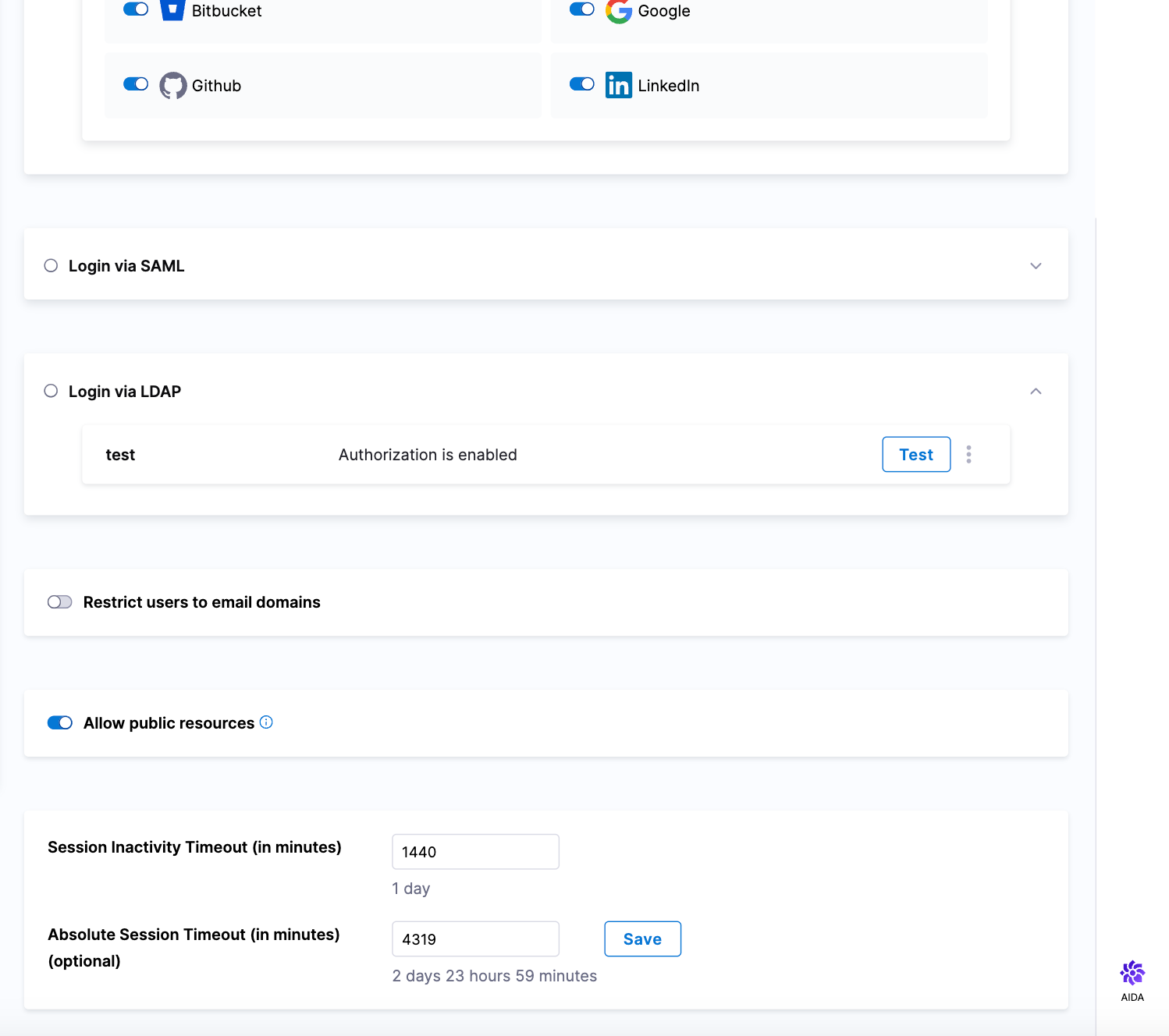The width and height of the screenshot is (1169, 1036).
Task: Disable the Github login toggle
Action: point(136,84)
